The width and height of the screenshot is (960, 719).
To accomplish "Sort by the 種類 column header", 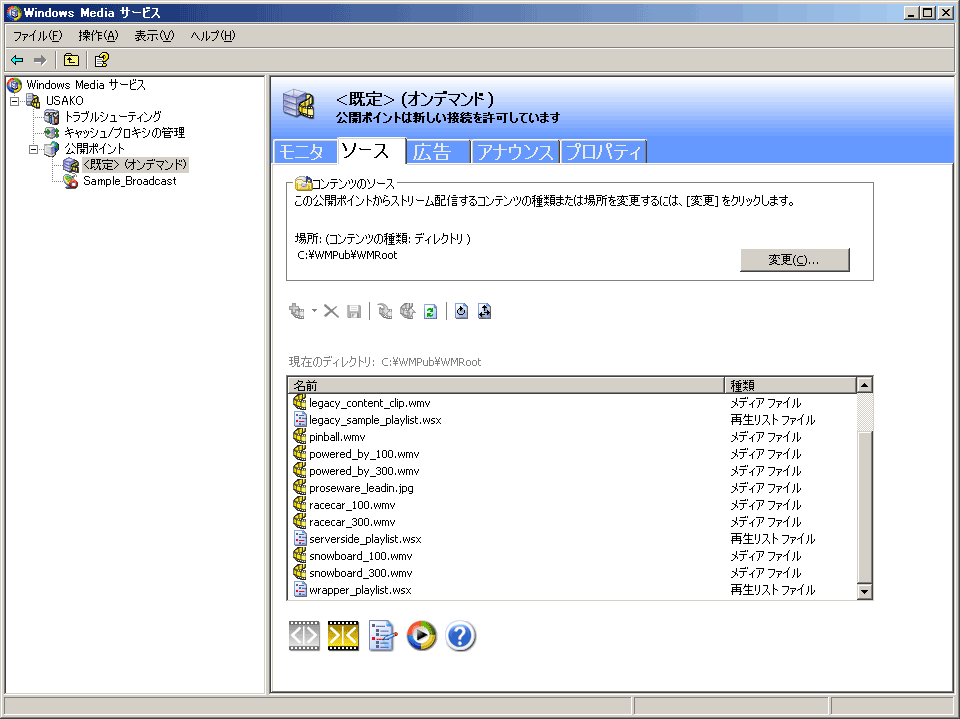I will tap(790, 385).
